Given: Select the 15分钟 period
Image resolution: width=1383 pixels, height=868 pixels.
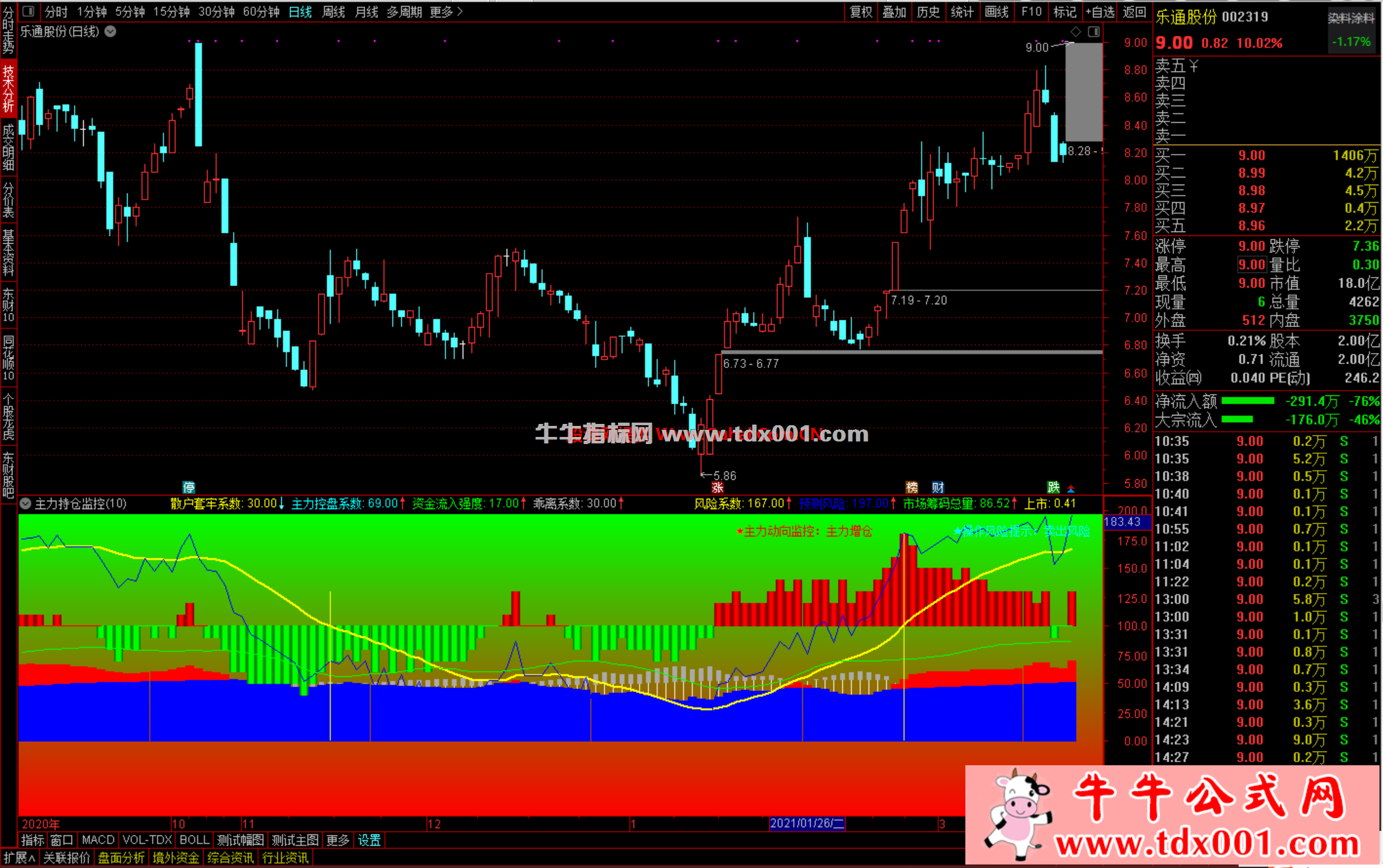Looking at the screenshot, I should click(x=171, y=12).
